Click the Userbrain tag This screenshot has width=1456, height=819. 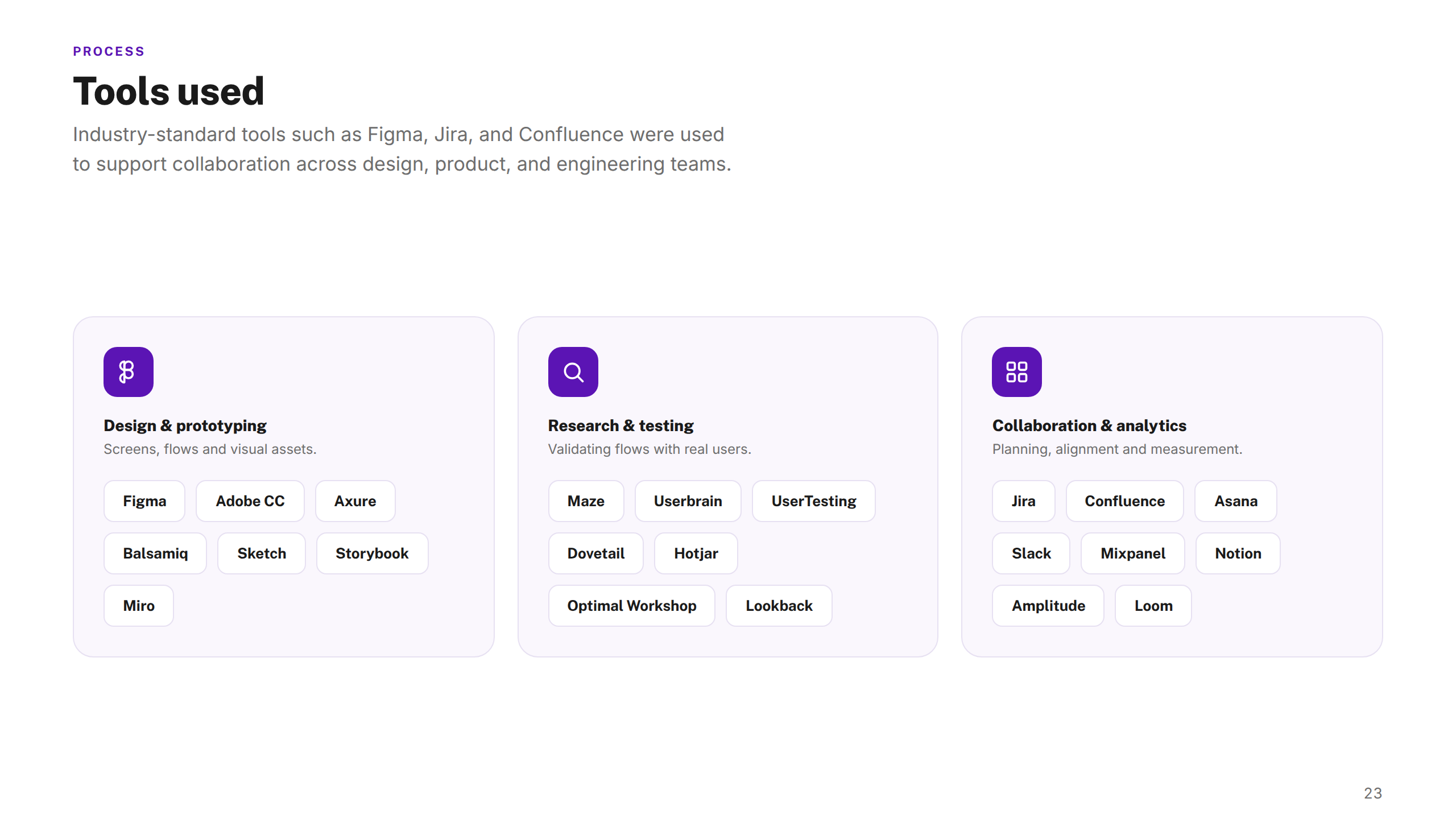(x=688, y=501)
